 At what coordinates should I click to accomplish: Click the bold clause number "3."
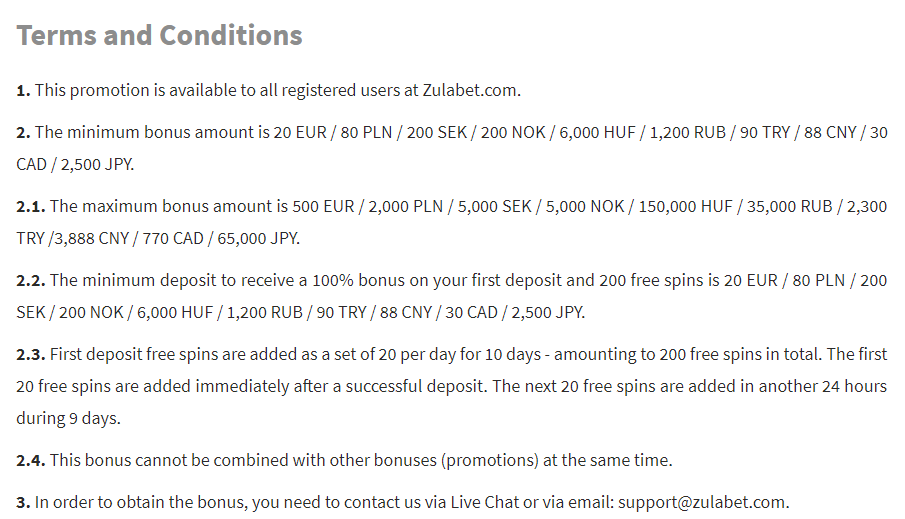point(23,502)
